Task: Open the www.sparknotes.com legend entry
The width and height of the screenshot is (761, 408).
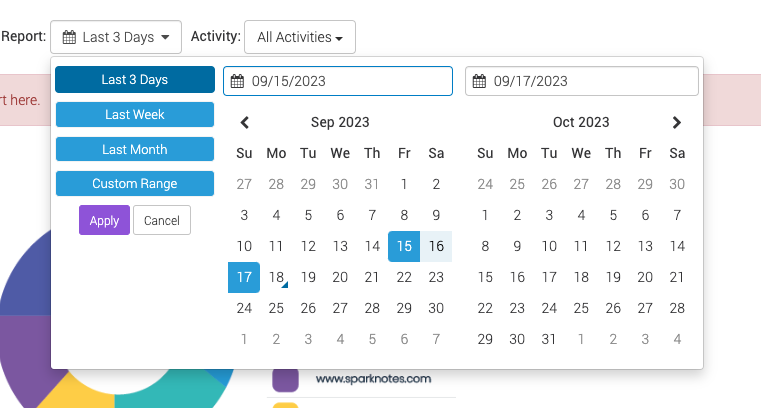Action: [373, 379]
